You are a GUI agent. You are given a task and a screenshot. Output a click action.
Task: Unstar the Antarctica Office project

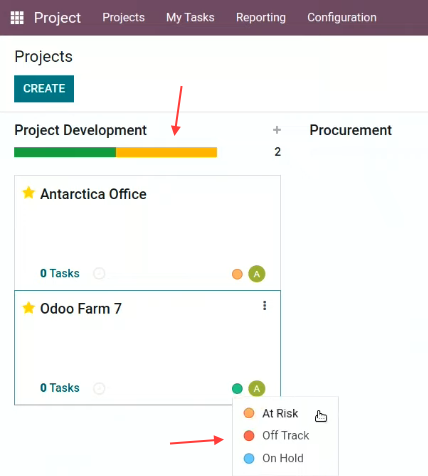pos(28,193)
